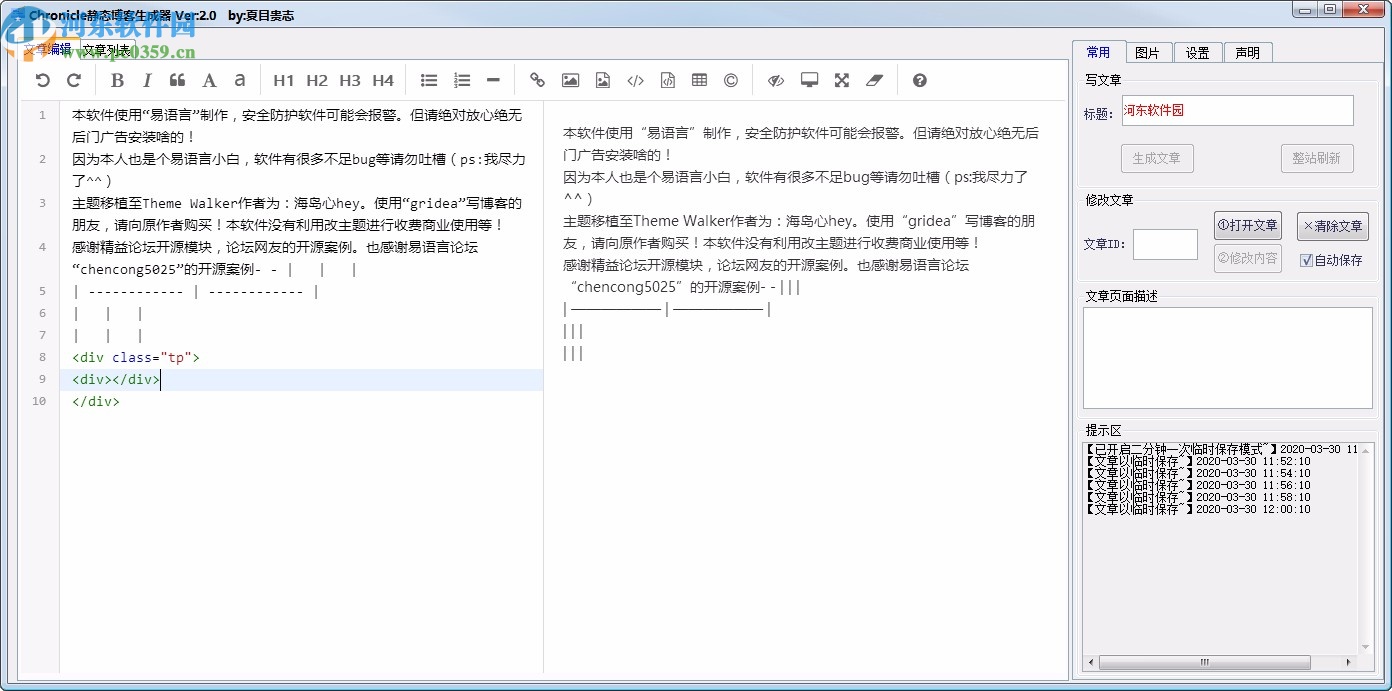Viewport: 1392px width, 691px height.
Task: Insert HTML entity copyright symbol icon
Action: tap(731, 80)
